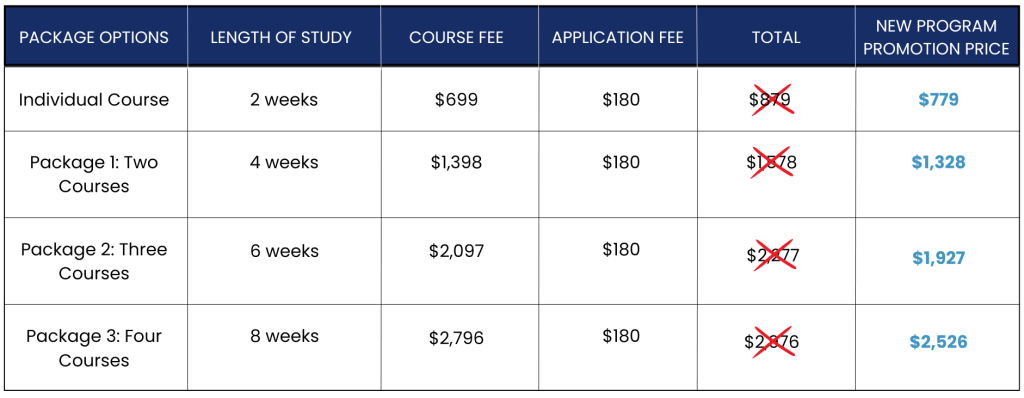Image resolution: width=1024 pixels, height=398 pixels.
Task: Click the $2,526 promotion price
Action: tap(938, 342)
